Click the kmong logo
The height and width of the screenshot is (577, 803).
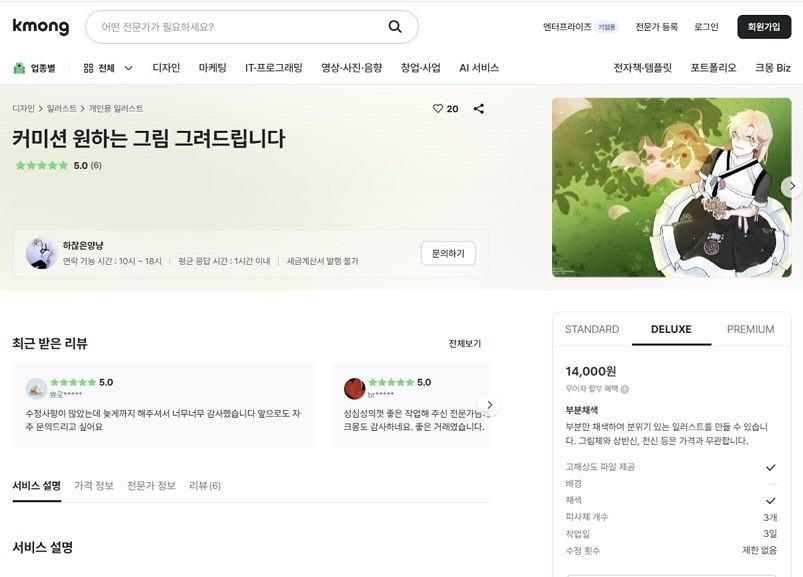[41, 27]
